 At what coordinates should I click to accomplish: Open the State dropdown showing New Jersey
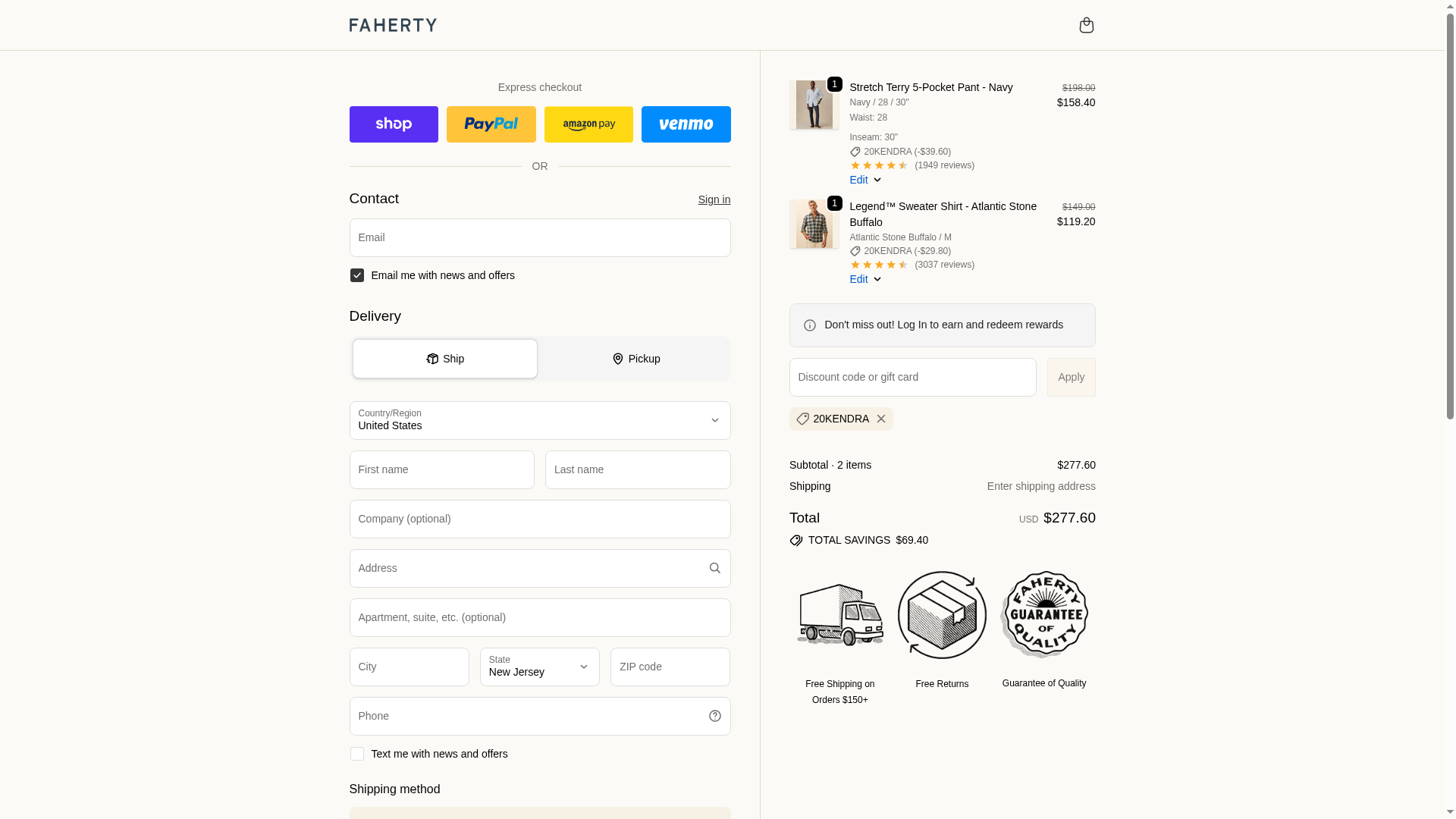pos(540,667)
